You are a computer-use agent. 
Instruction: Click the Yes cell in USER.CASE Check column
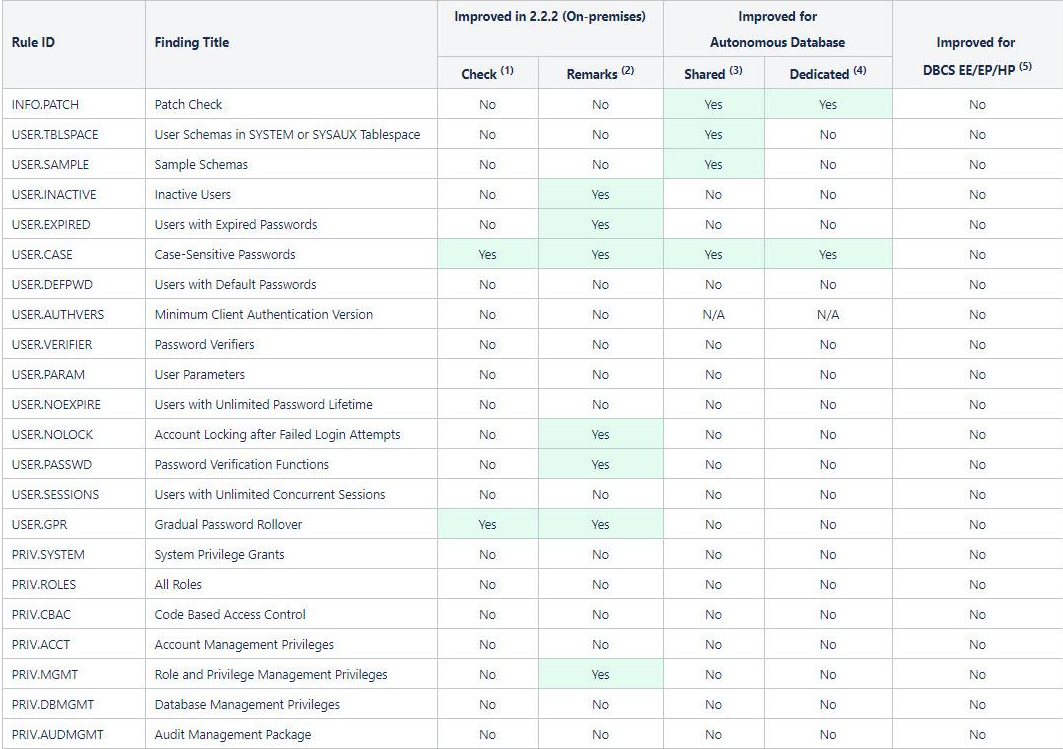pyautogui.click(x=487, y=254)
